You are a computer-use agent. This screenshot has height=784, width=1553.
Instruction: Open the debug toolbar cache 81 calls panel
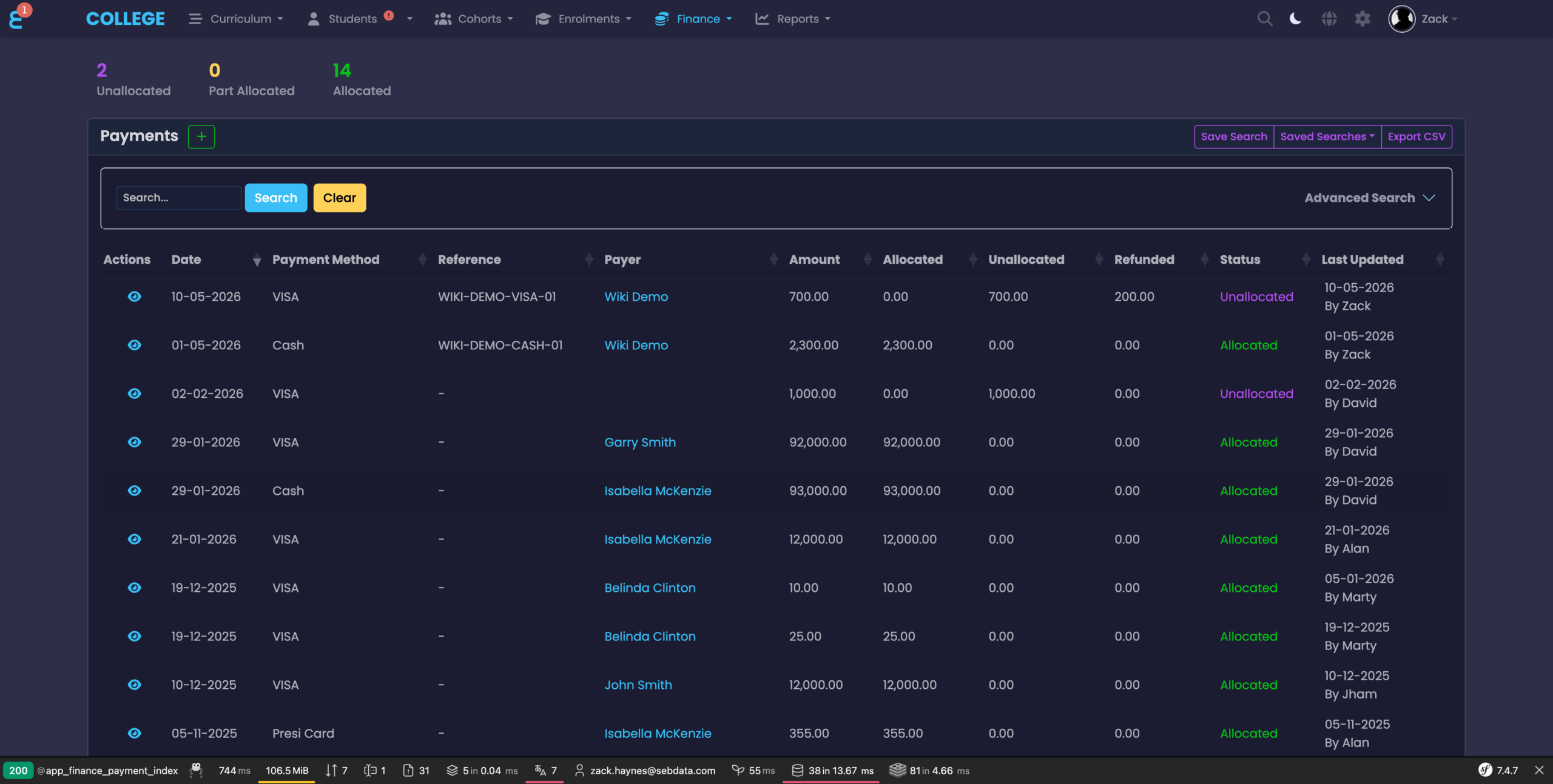pos(929,770)
